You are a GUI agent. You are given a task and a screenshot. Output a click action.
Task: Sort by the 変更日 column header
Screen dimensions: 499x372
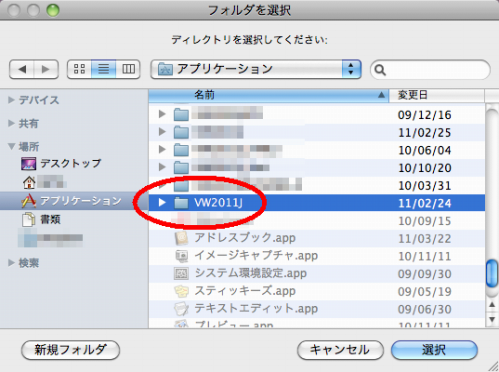(437, 95)
